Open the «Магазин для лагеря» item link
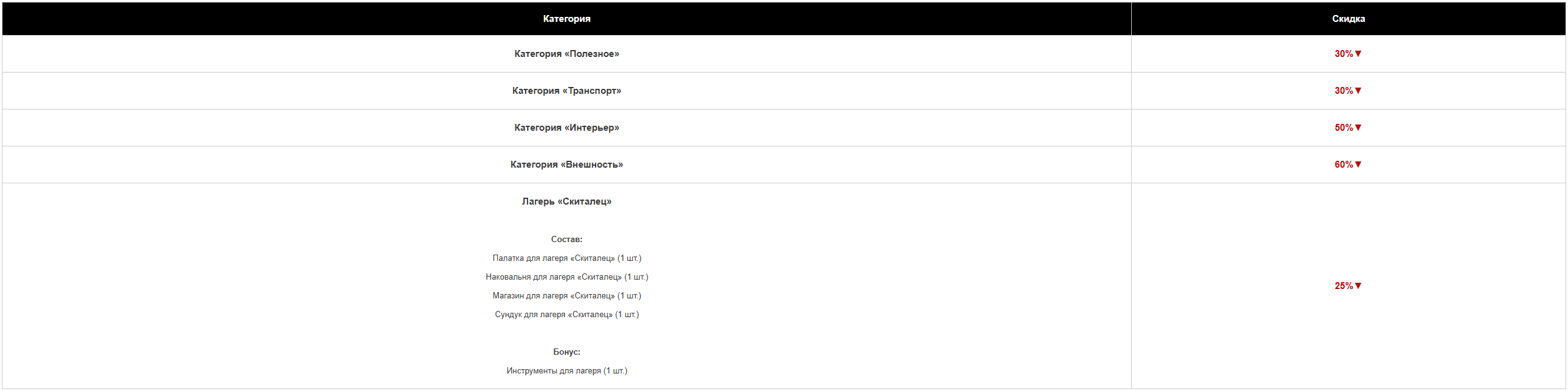This screenshot has height=391, width=1568. [x=566, y=296]
